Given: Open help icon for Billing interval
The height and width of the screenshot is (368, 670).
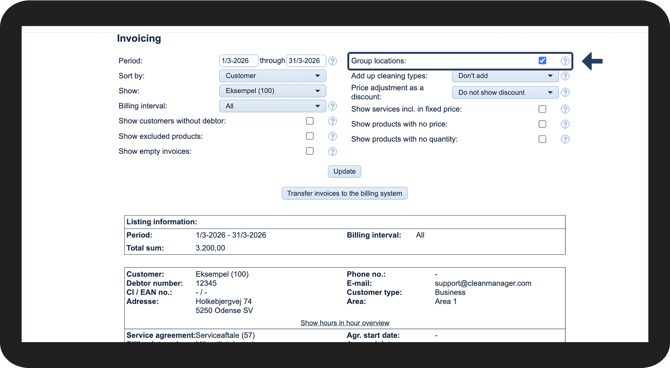Looking at the screenshot, I should 332,106.
